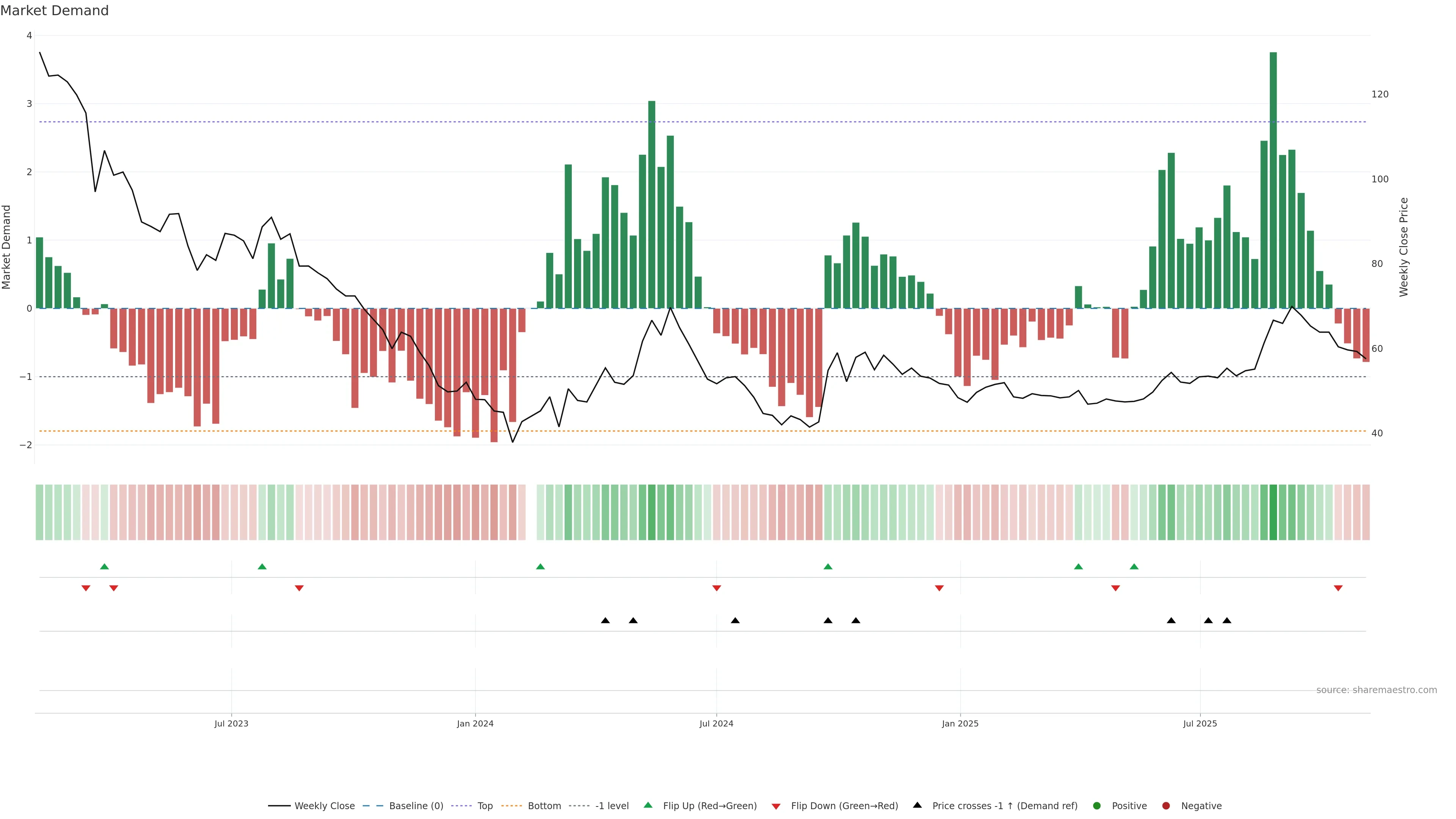Click the green flip-up marker near Jan 2024
The height and width of the screenshot is (819, 1456).
(x=540, y=566)
